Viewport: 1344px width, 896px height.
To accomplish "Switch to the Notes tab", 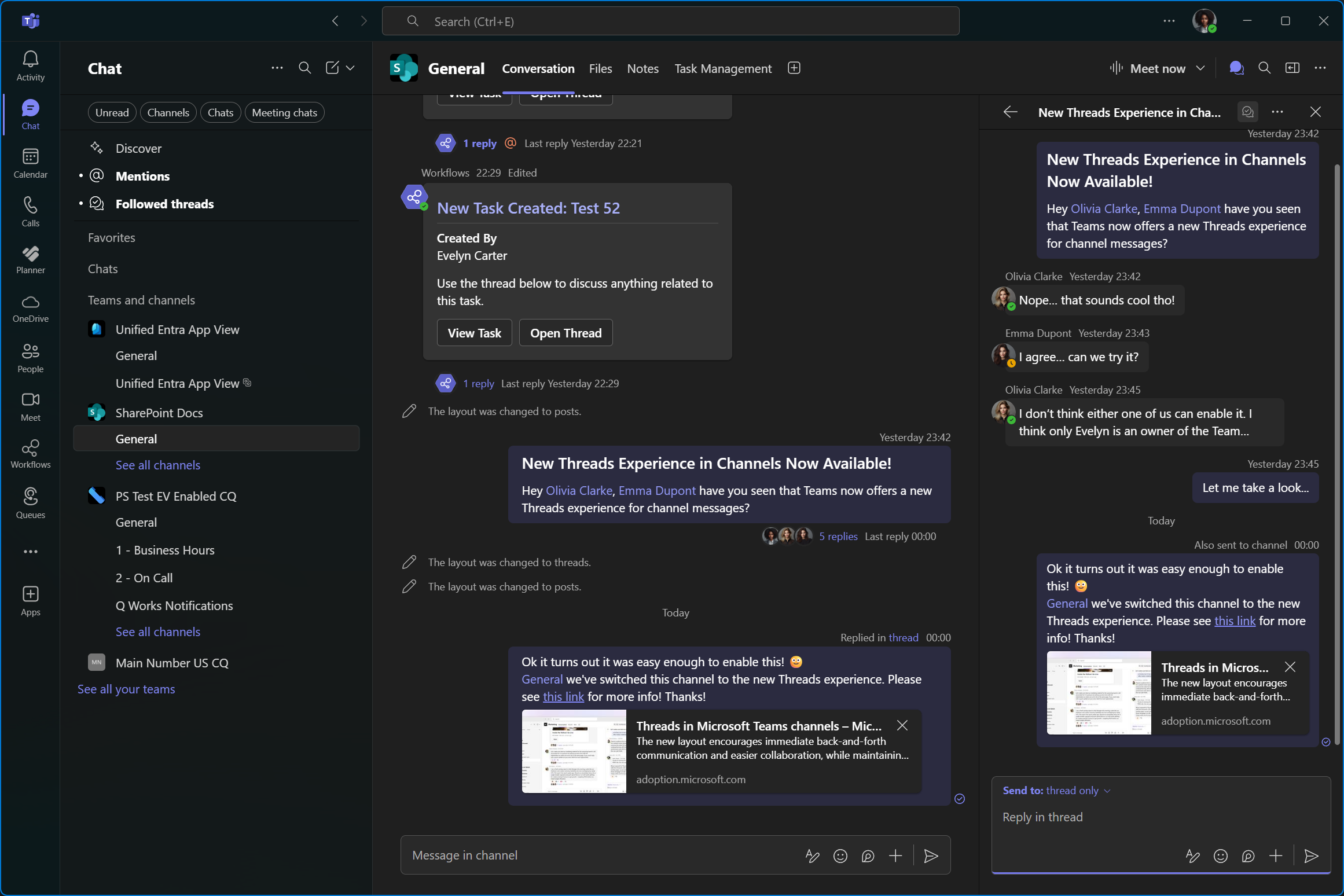I will coord(642,68).
